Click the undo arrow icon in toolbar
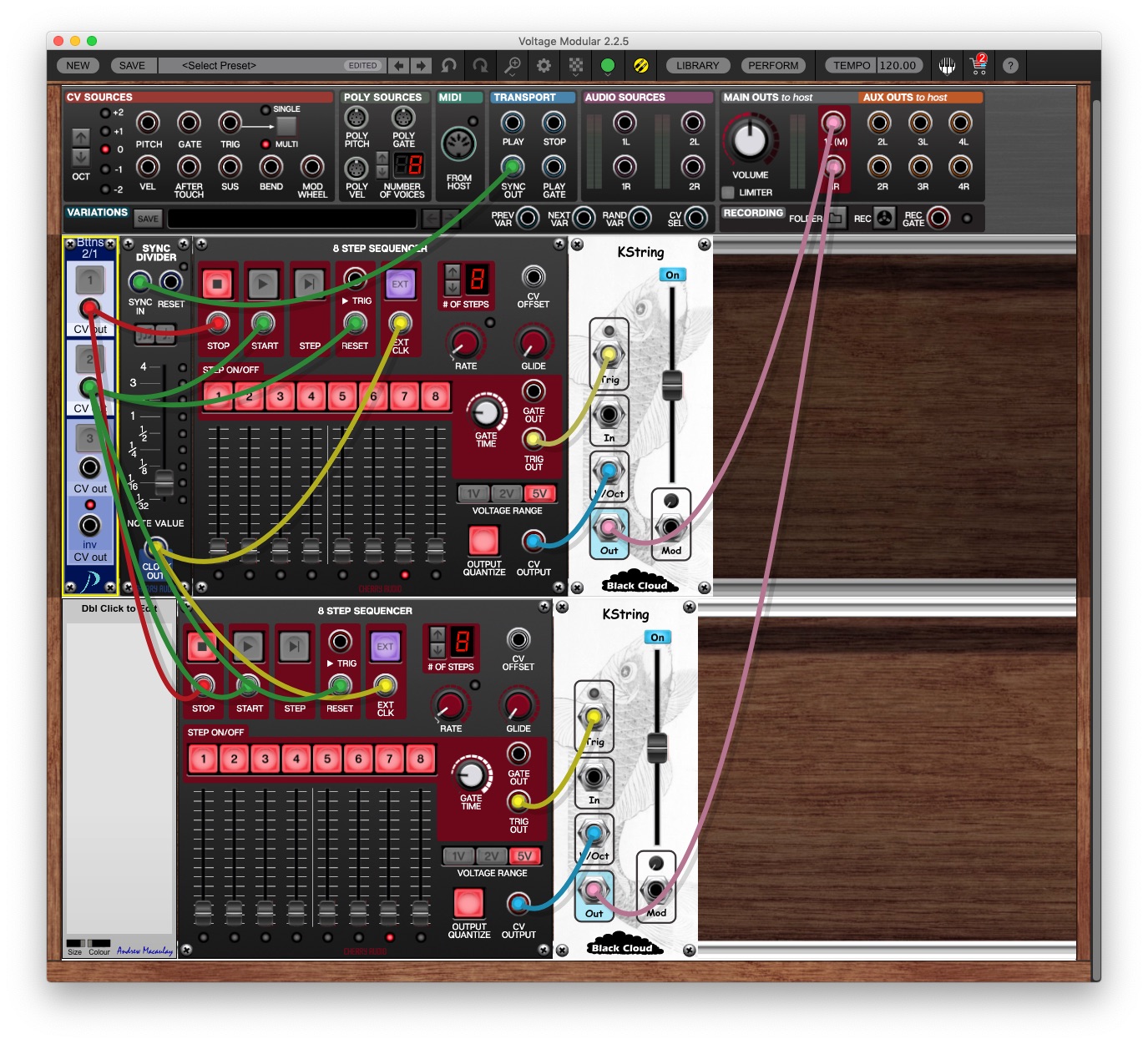The width and height of the screenshot is (1148, 1044). 449,65
